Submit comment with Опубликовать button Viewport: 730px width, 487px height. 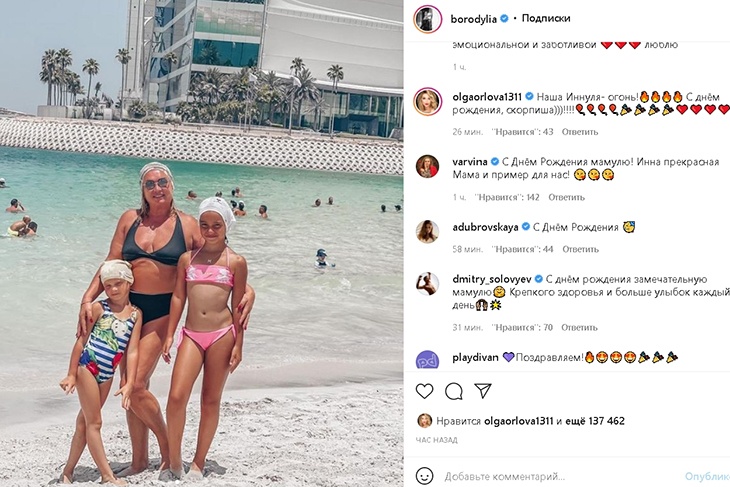(x=707, y=476)
